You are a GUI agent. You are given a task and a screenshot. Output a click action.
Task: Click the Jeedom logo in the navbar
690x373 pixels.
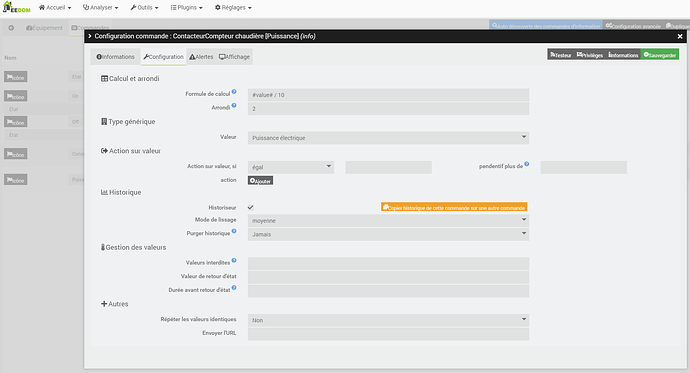click(x=16, y=7)
